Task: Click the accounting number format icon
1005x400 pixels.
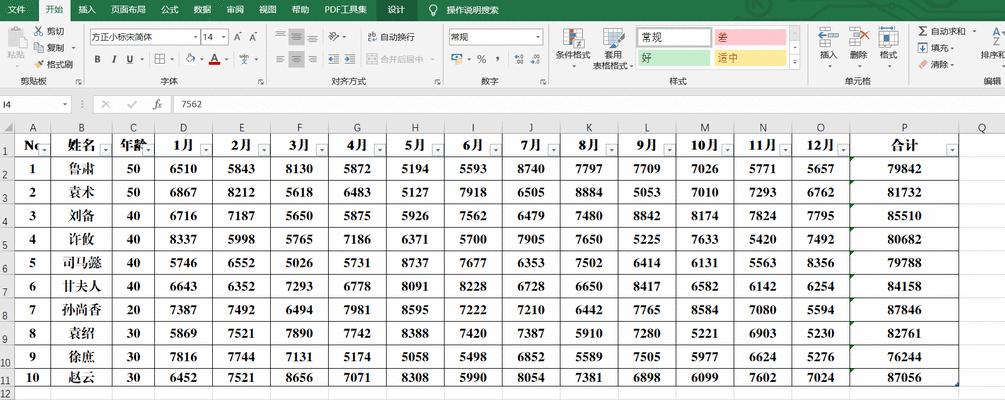Action: (457, 59)
